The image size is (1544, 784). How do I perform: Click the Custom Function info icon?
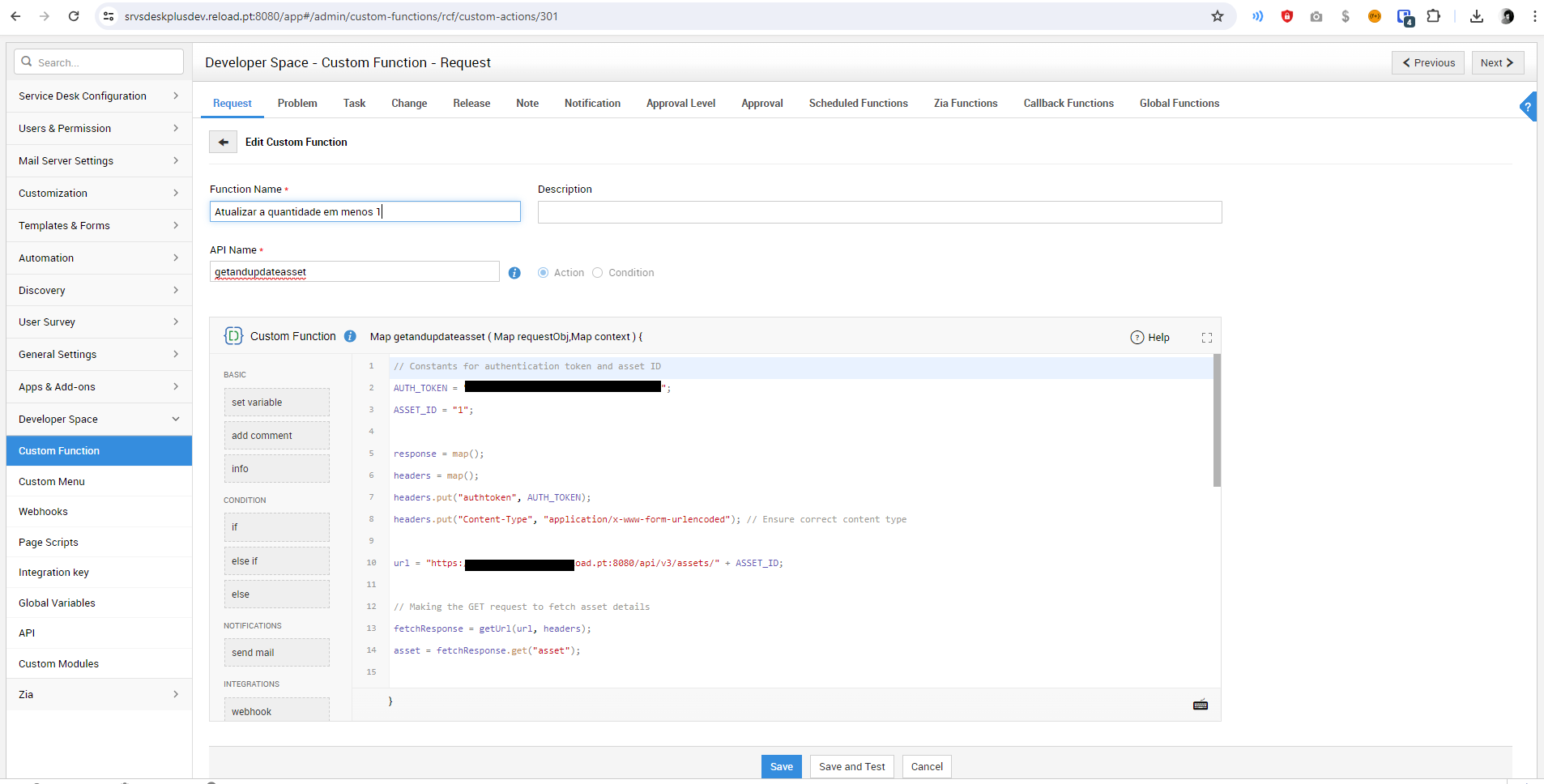pos(350,336)
